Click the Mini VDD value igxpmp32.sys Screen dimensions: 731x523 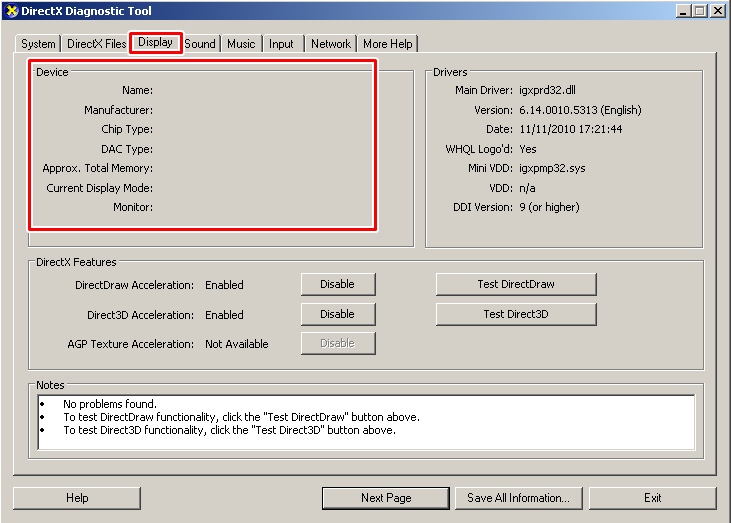(x=552, y=168)
